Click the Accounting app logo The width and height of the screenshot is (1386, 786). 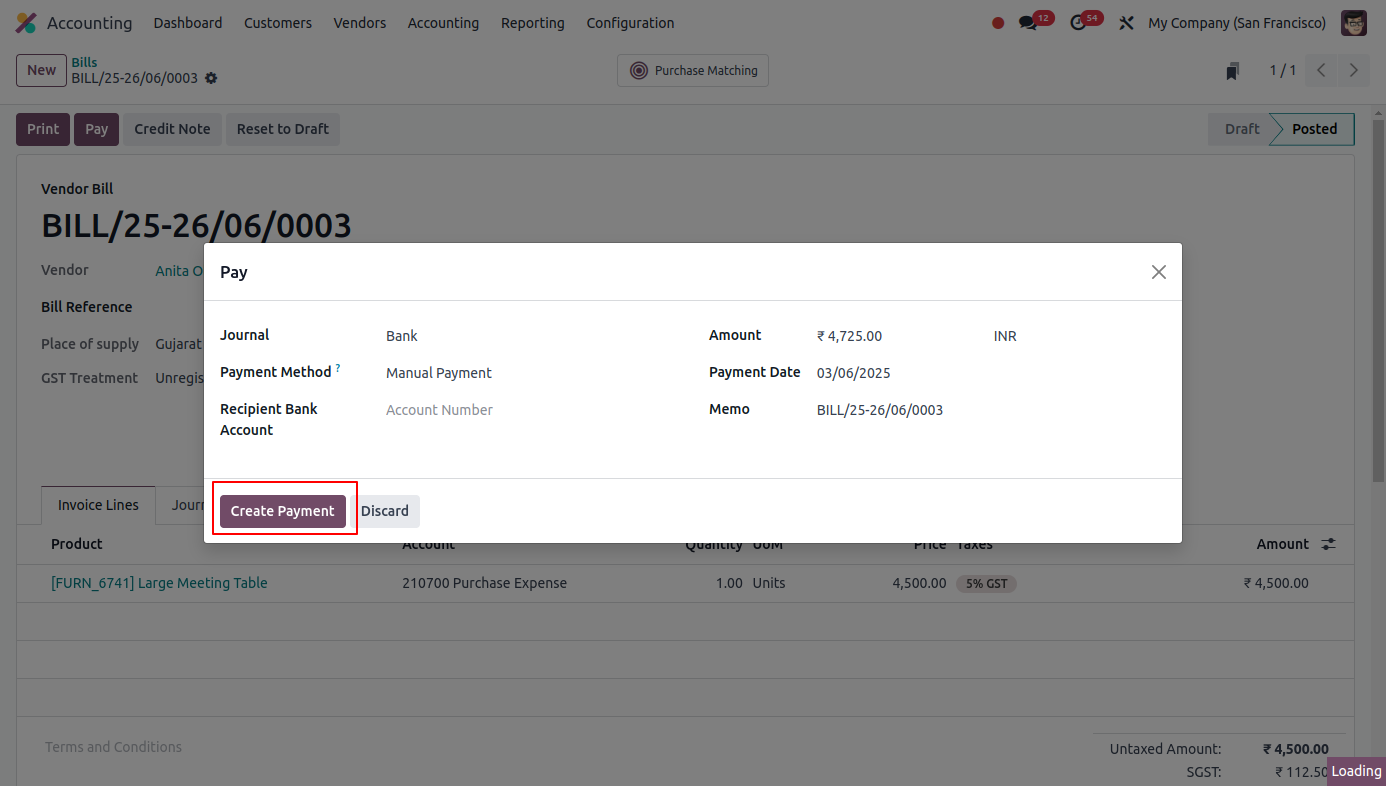pos(25,22)
